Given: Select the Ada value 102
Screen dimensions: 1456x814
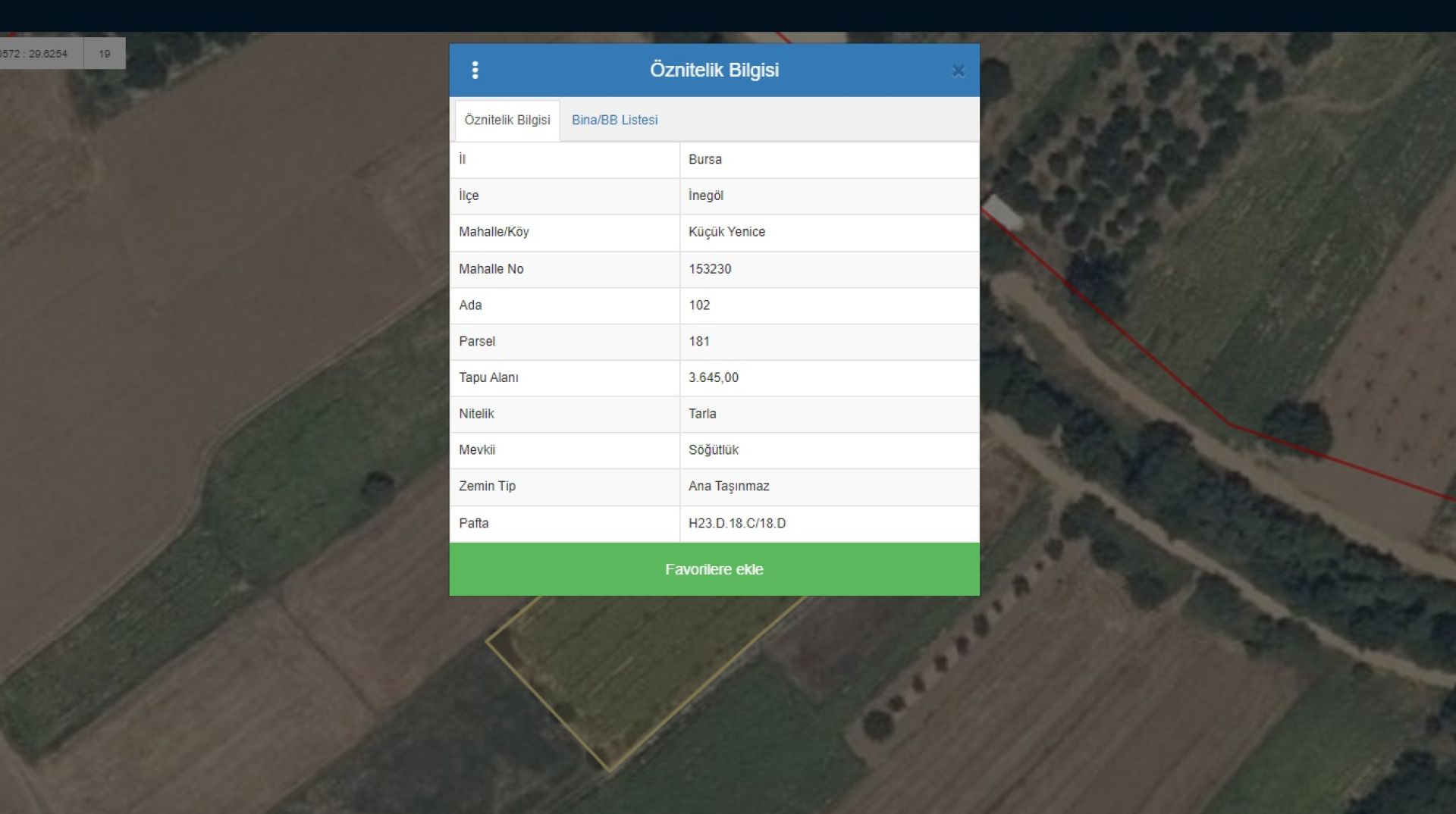Looking at the screenshot, I should tap(698, 305).
